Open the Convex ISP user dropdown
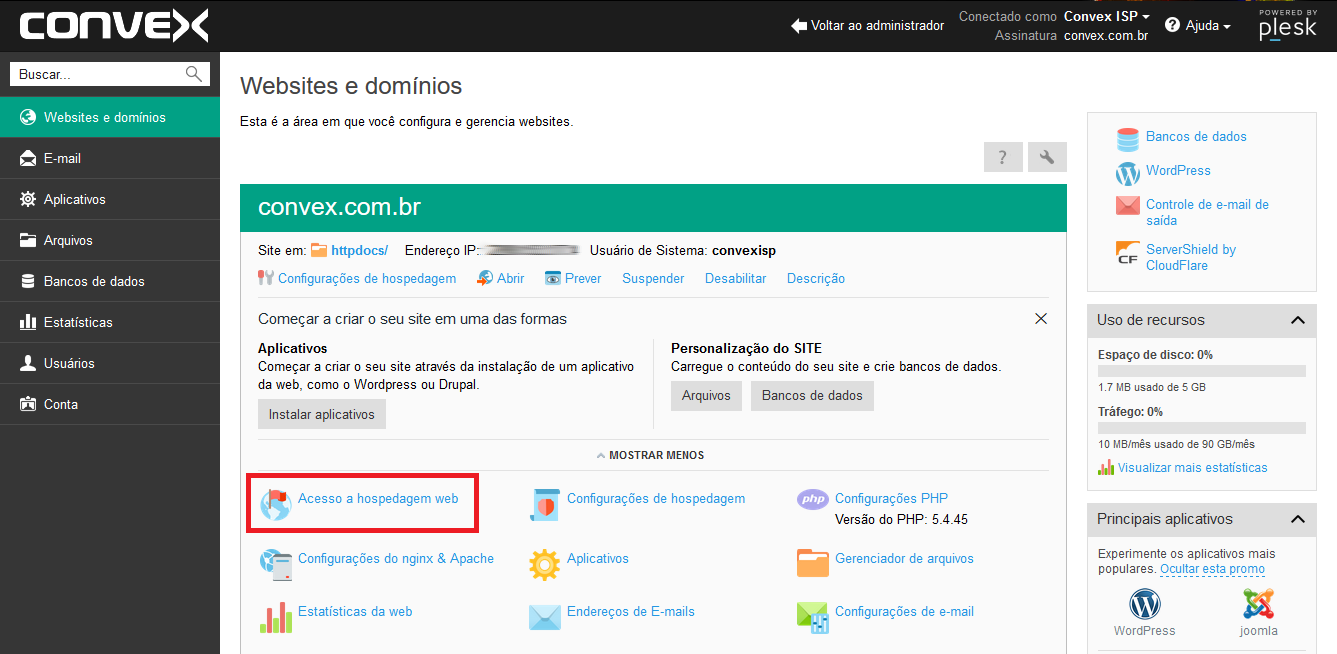 click(1107, 16)
